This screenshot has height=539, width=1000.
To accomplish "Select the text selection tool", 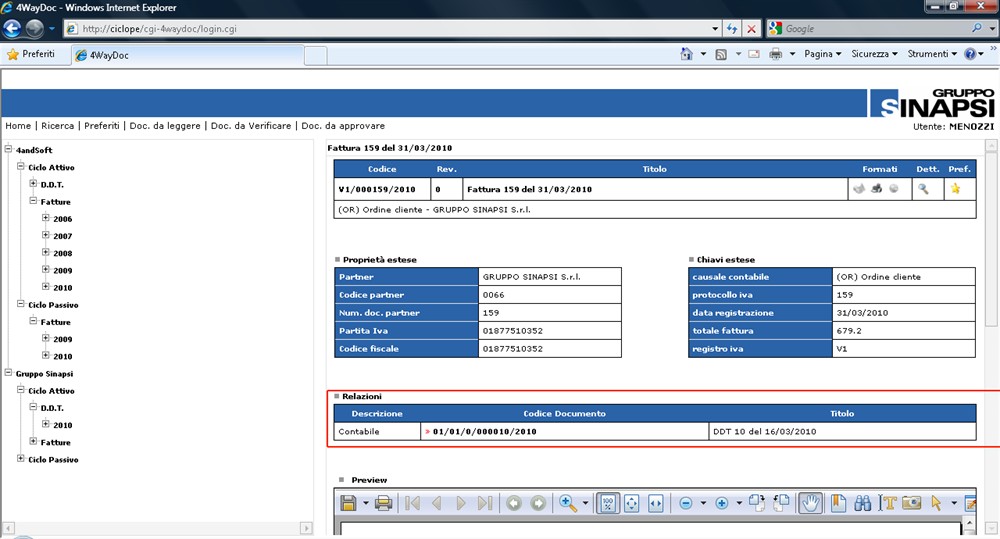I will tap(887, 503).
